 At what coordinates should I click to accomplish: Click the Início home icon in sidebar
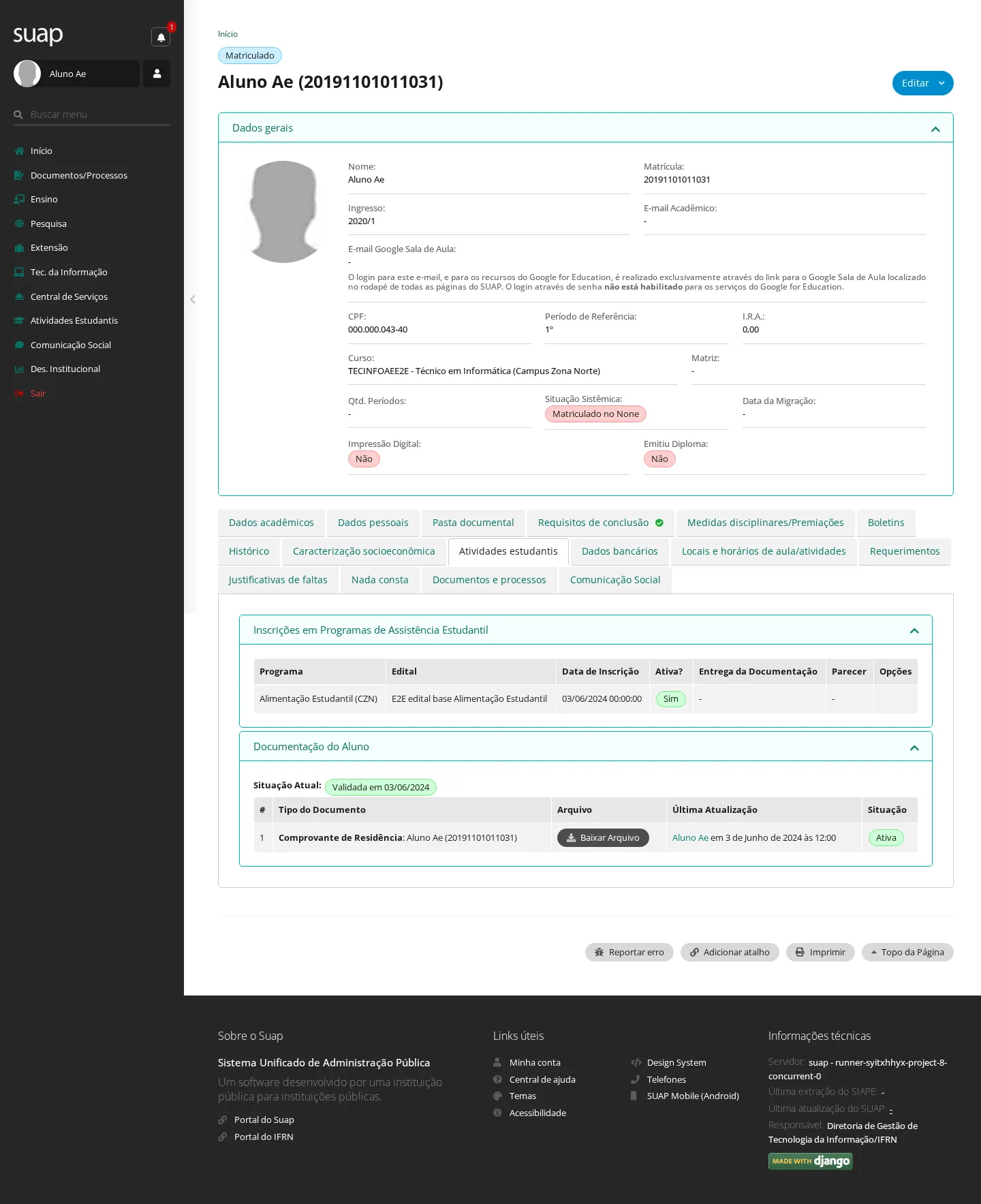tap(19, 151)
